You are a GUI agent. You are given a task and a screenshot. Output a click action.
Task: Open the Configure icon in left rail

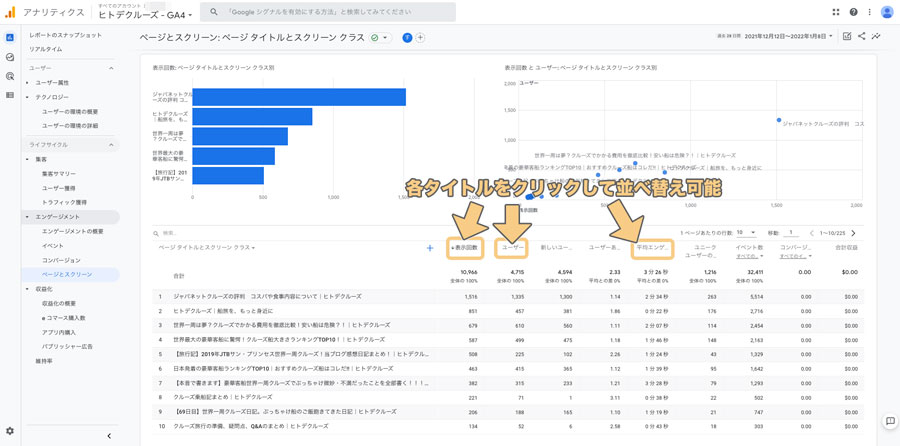10,95
